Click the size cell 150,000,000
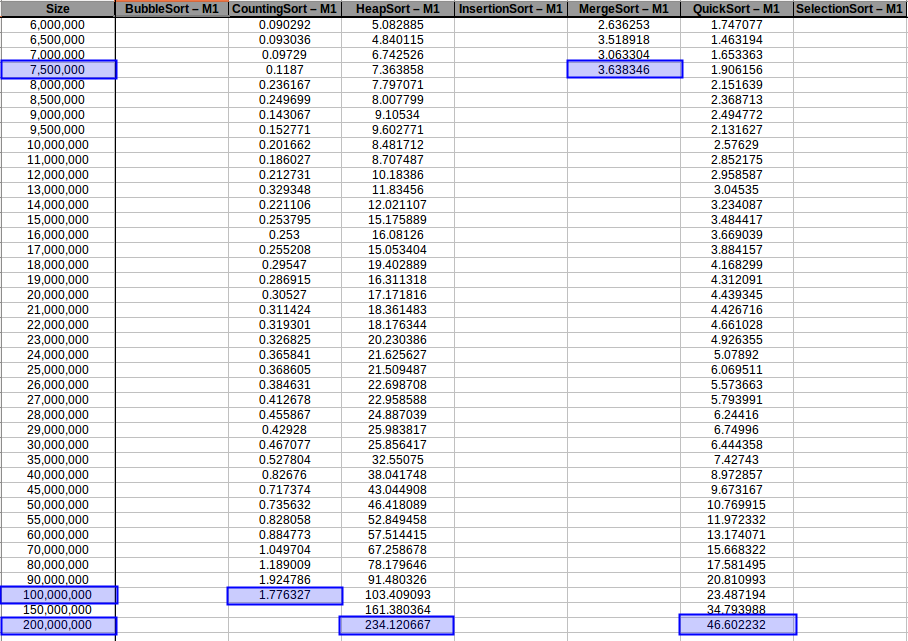This screenshot has height=641, width=908. tap(58, 610)
